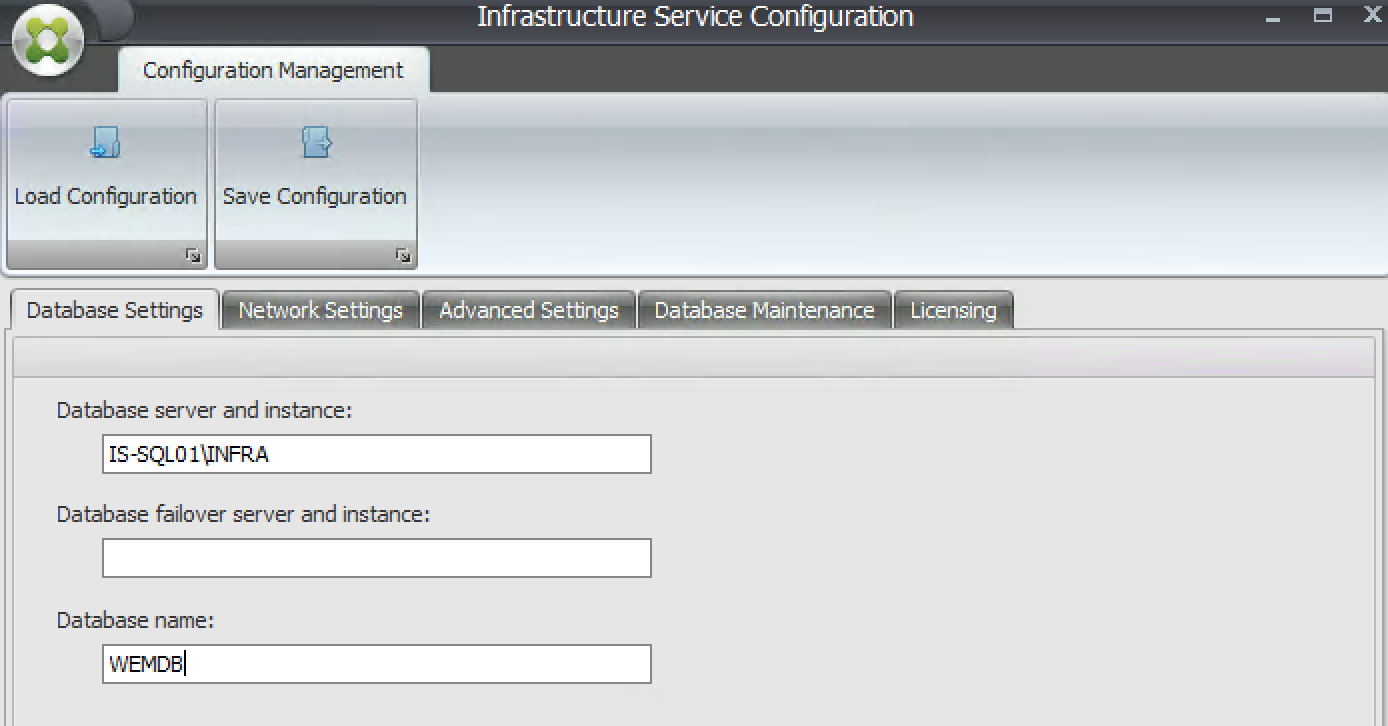Screen dimensions: 1388x726
Task: Click the Database server and instance field
Action: pyautogui.click(x=376, y=454)
